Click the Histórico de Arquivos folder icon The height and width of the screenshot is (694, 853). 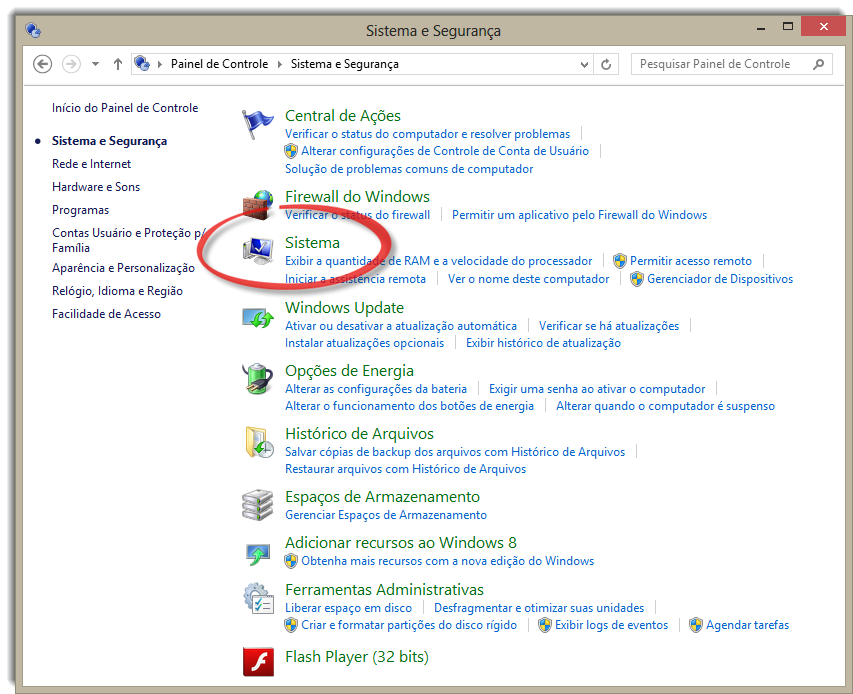pyautogui.click(x=258, y=442)
